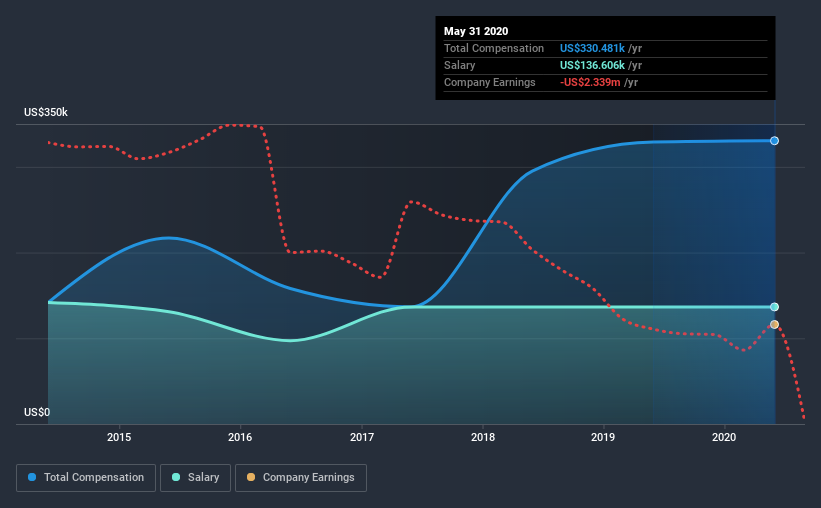Click the US$330.481k total compensation value

point(592,48)
